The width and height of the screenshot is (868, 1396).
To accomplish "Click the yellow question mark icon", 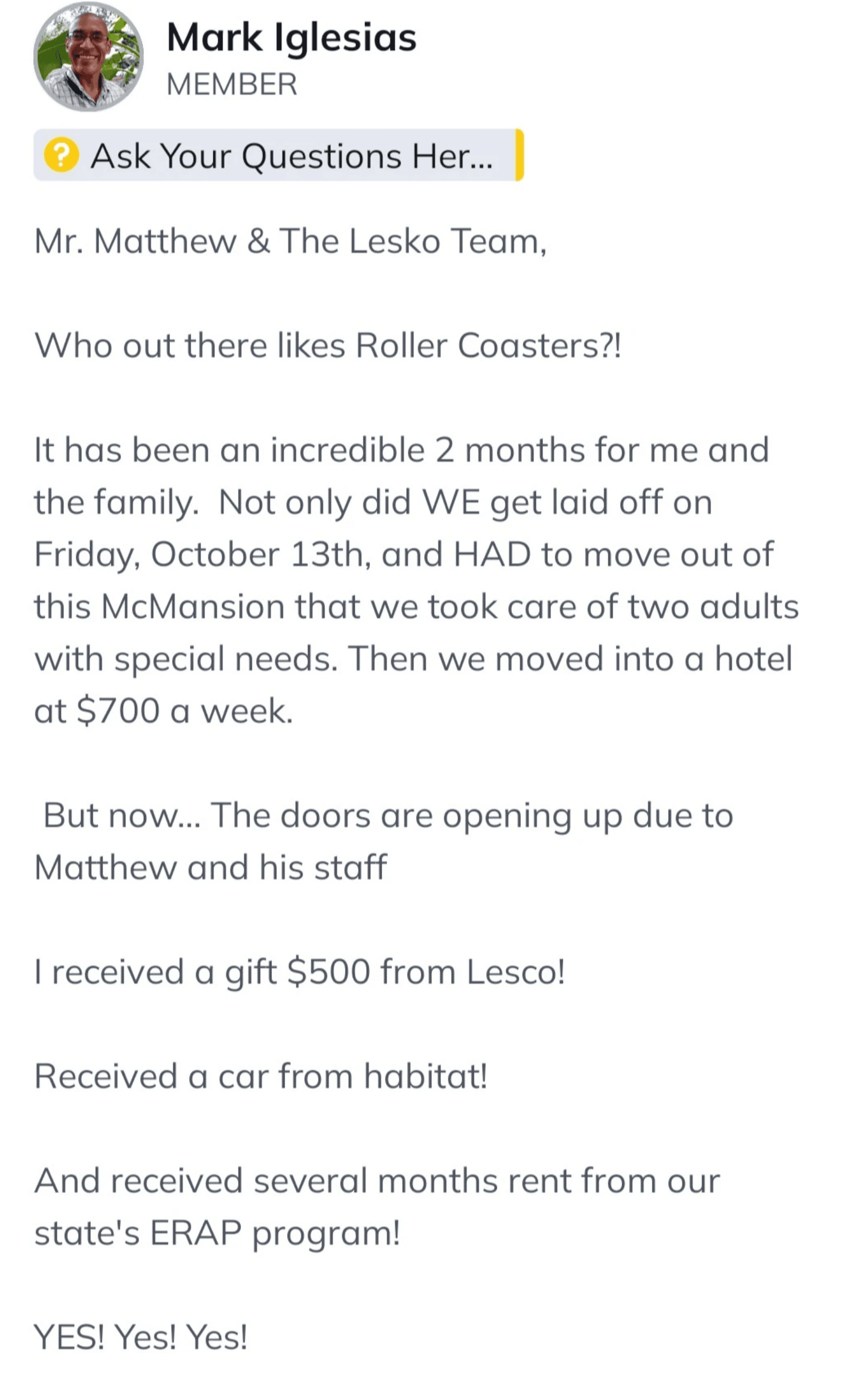I will pos(61,155).
